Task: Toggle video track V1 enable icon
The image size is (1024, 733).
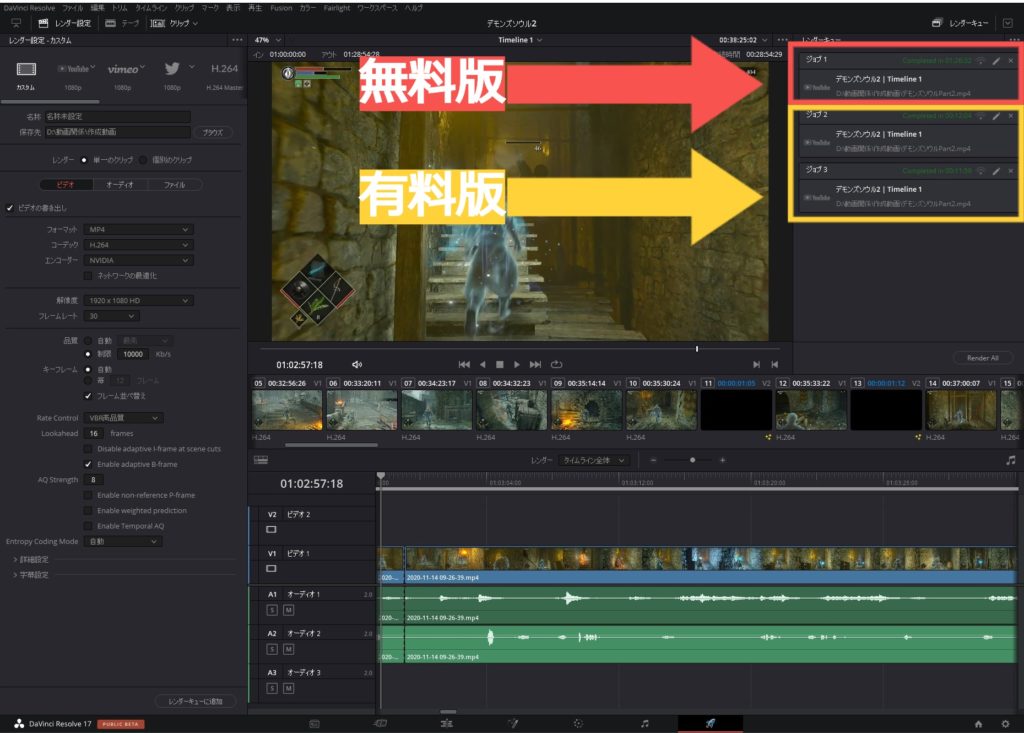Action: (271, 569)
